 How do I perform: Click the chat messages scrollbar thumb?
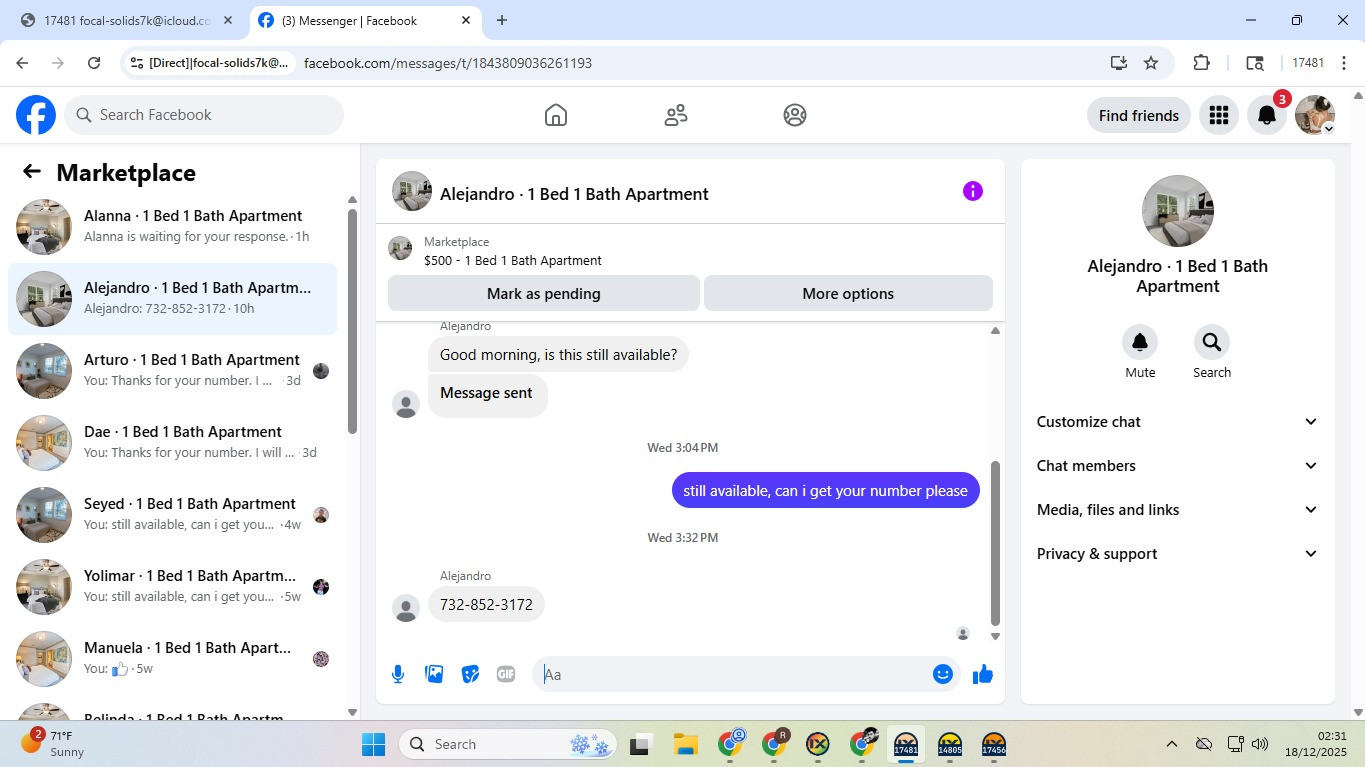click(x=995, y=543)
